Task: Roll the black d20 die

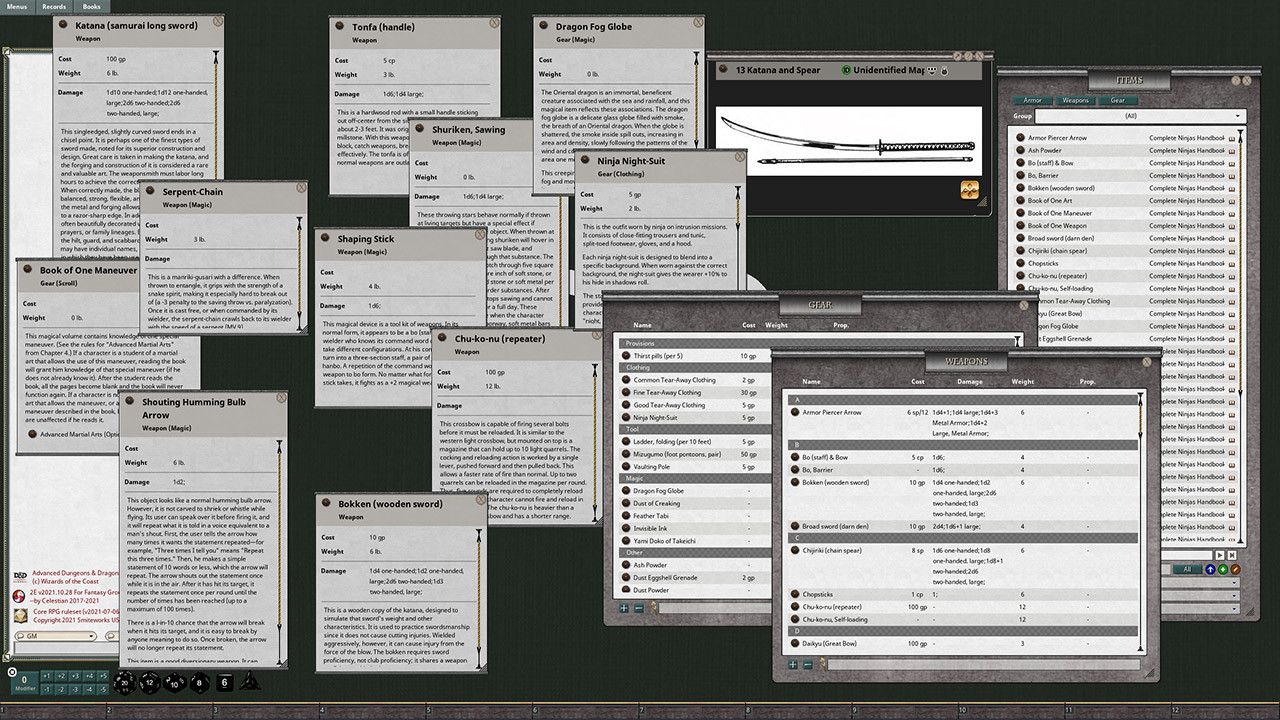Action: pos(123,682)
